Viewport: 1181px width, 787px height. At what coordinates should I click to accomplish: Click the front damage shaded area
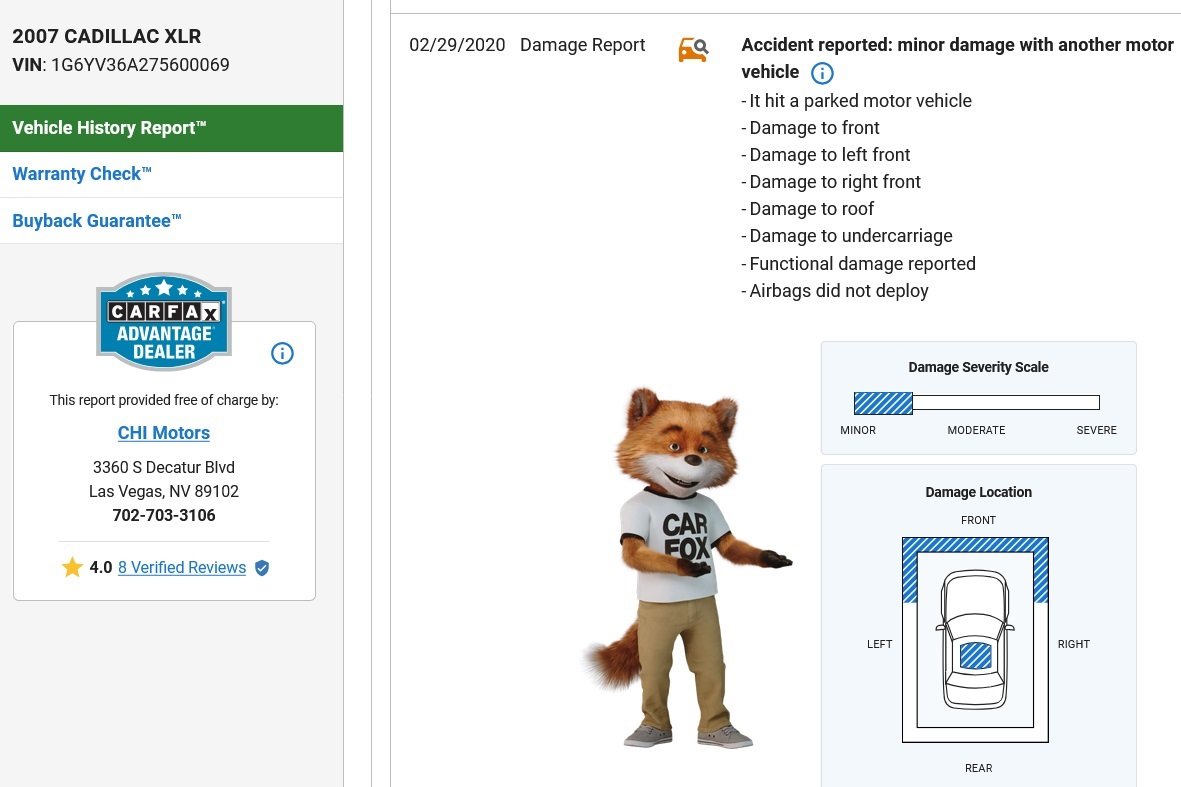[975, 545]
